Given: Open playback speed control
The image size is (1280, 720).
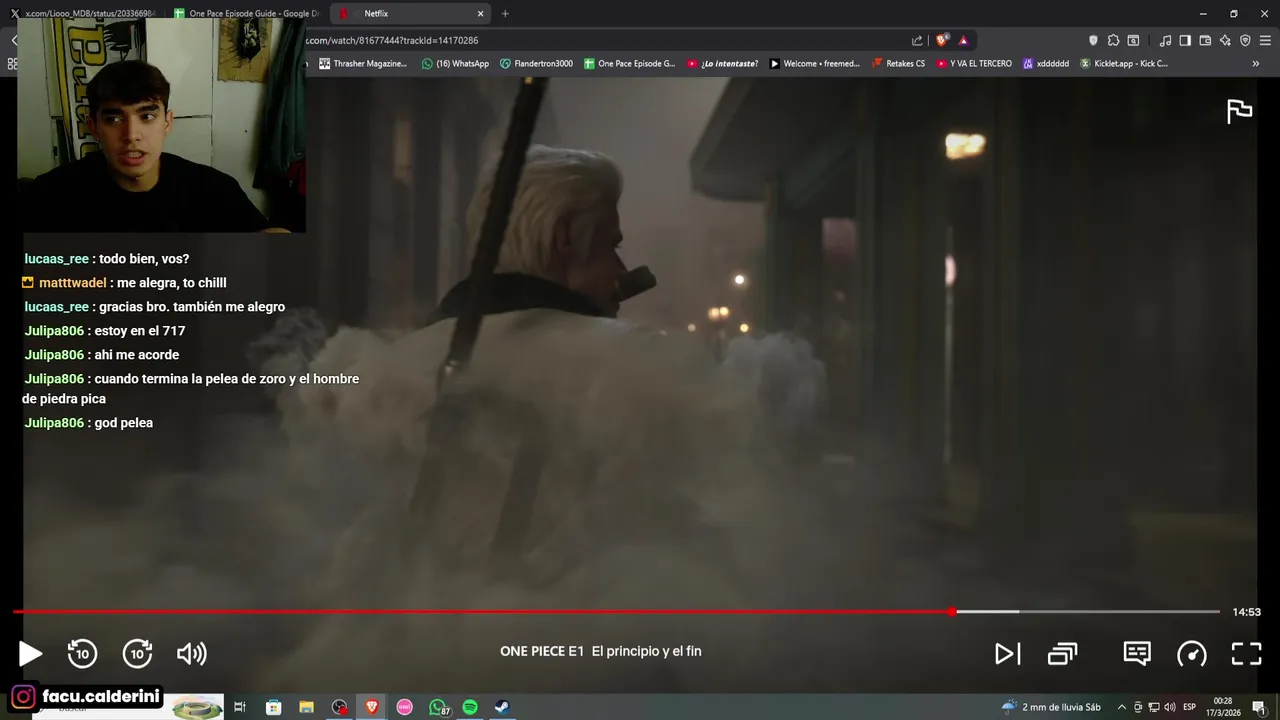Looking at the screenshot, I should pos(1192,654).
